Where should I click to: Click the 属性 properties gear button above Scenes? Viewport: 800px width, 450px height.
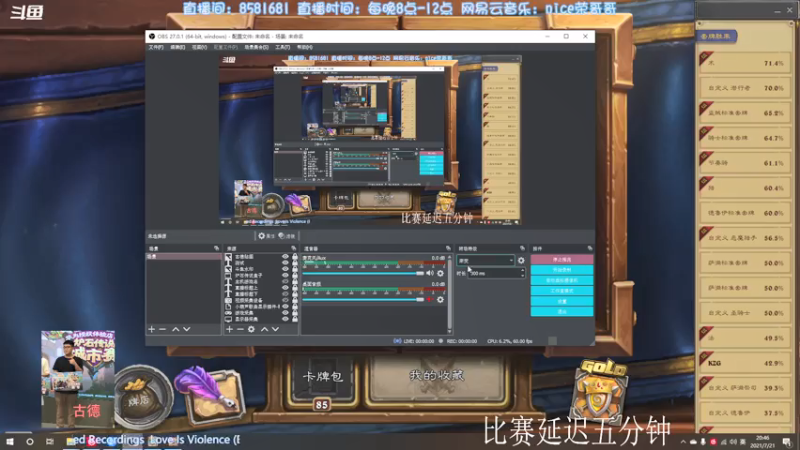pos(266,236)
